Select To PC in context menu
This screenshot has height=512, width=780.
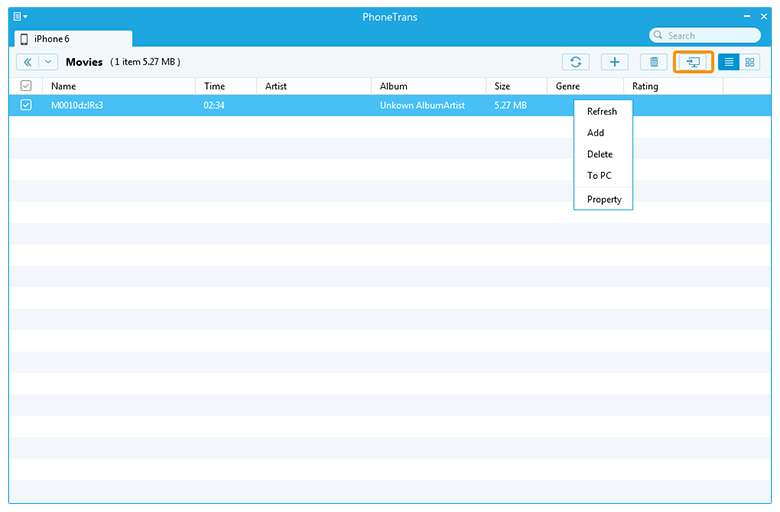tap(599, 176)
